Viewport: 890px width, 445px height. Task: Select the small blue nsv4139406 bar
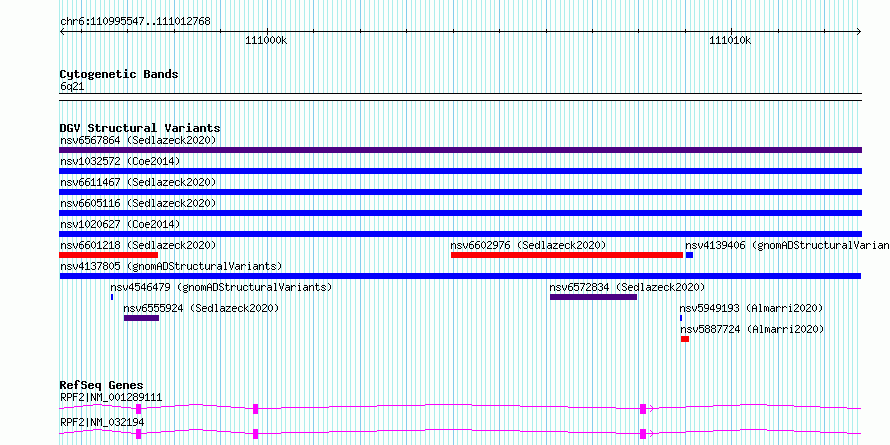(689, 255)
